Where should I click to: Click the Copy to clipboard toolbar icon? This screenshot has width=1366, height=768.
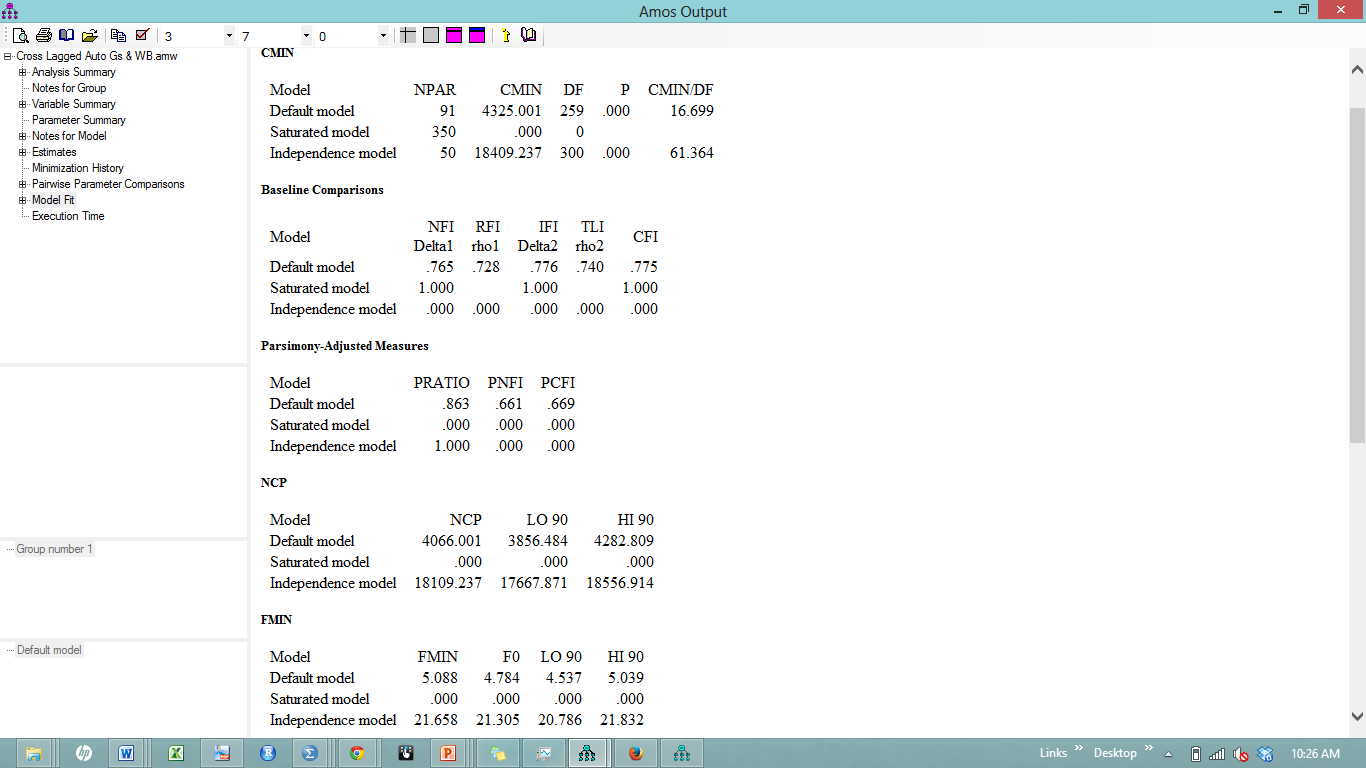pos(118,36)
